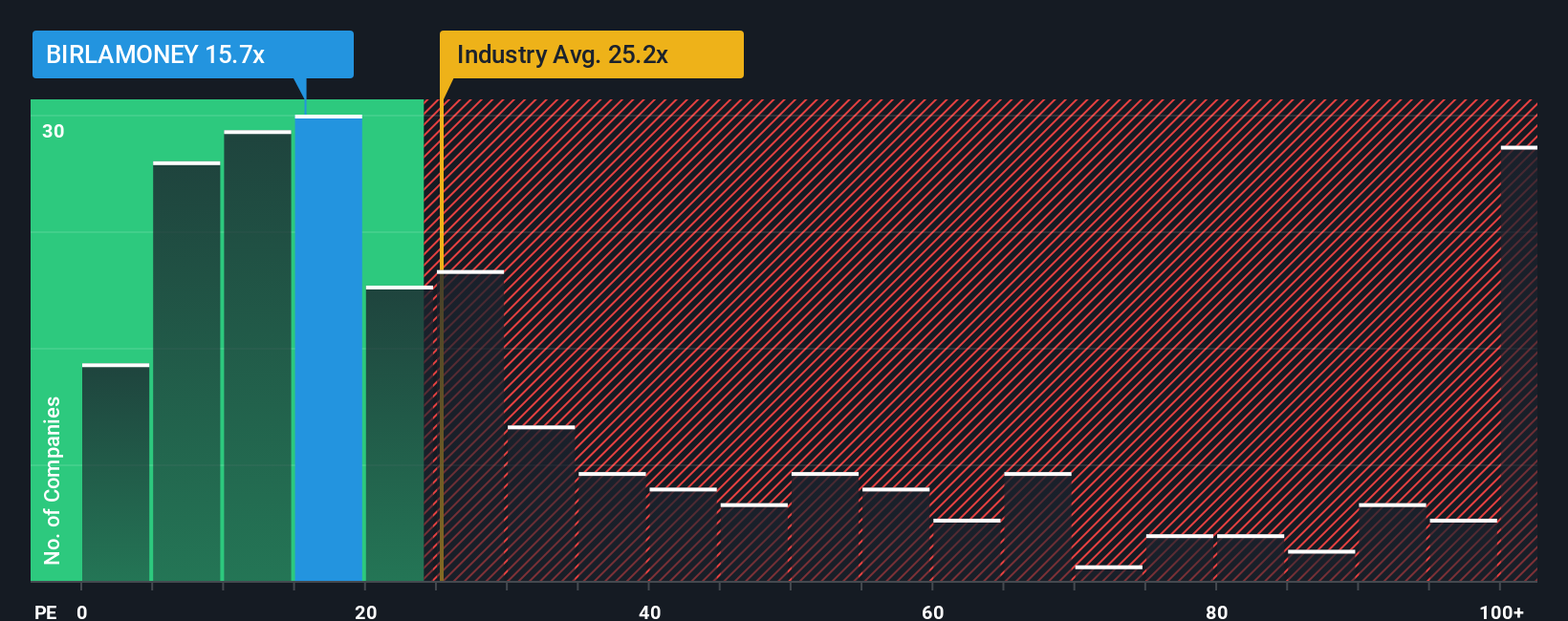This screenshot has height=621, width=1568.
Task: Click the BIRLAMONEY 15.7x label
Action: 192,54
